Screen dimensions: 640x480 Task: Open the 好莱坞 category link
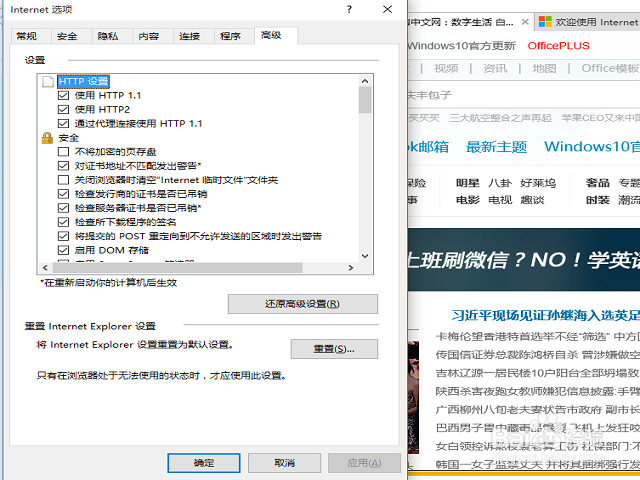tap(538, 183)
